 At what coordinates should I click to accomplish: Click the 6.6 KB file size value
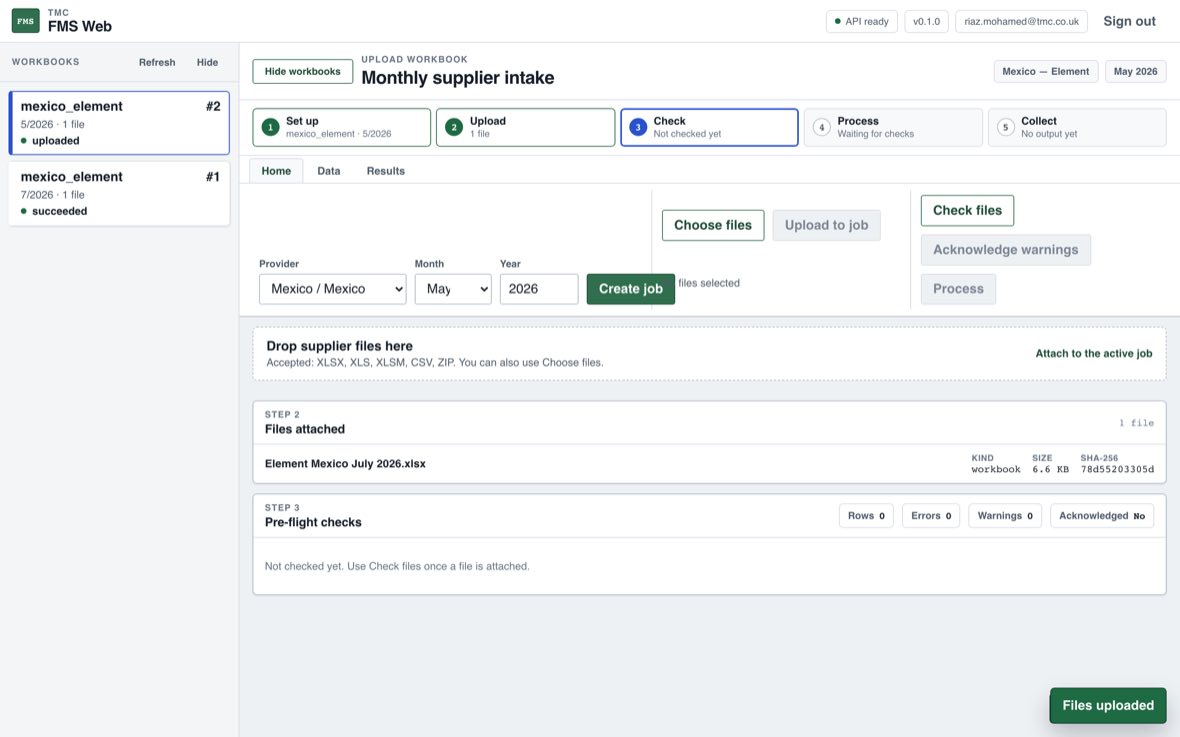point(1050,469)
